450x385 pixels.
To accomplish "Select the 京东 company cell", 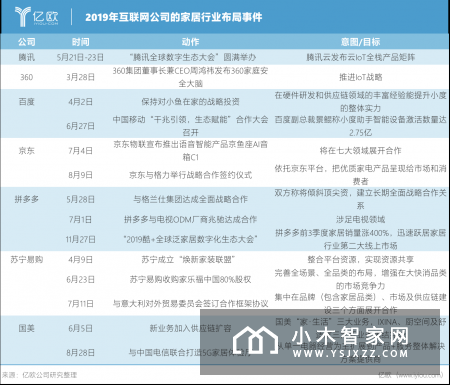I will [x=27, y=151].
